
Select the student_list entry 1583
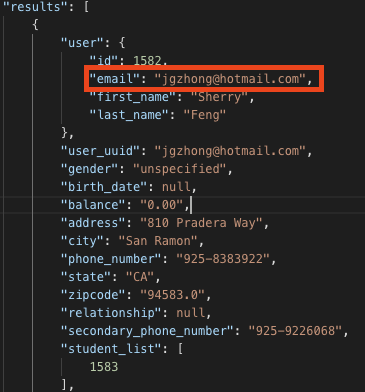click(104, 367)
